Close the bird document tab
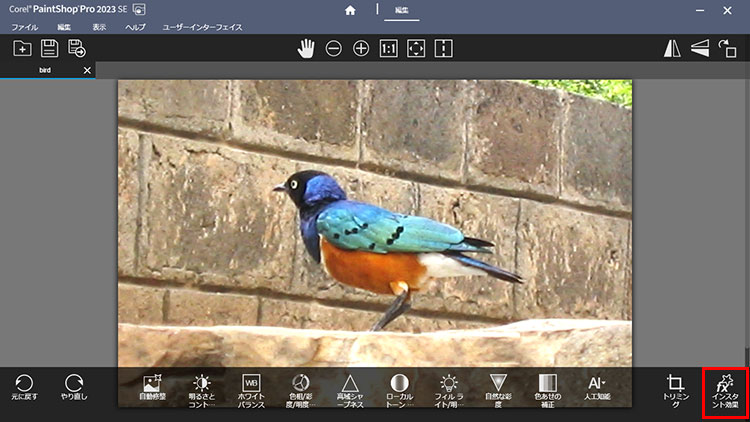This screenshot has width=750, height=422. point(87,70)
